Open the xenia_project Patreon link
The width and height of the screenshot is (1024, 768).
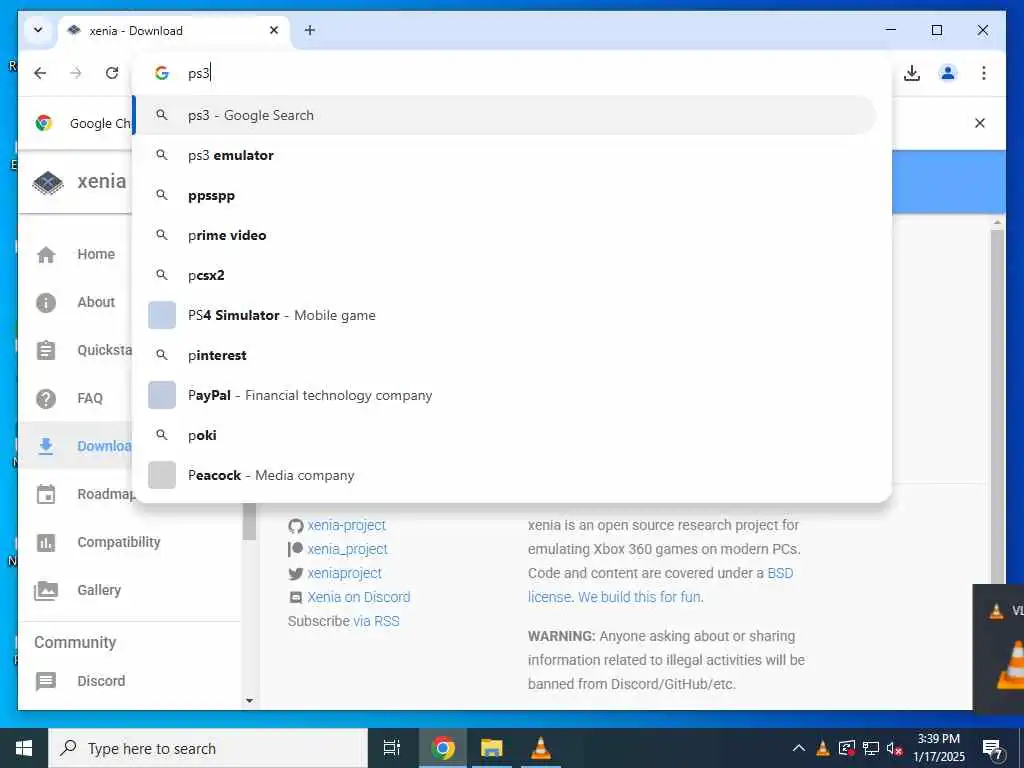click(x=347, y=549)
